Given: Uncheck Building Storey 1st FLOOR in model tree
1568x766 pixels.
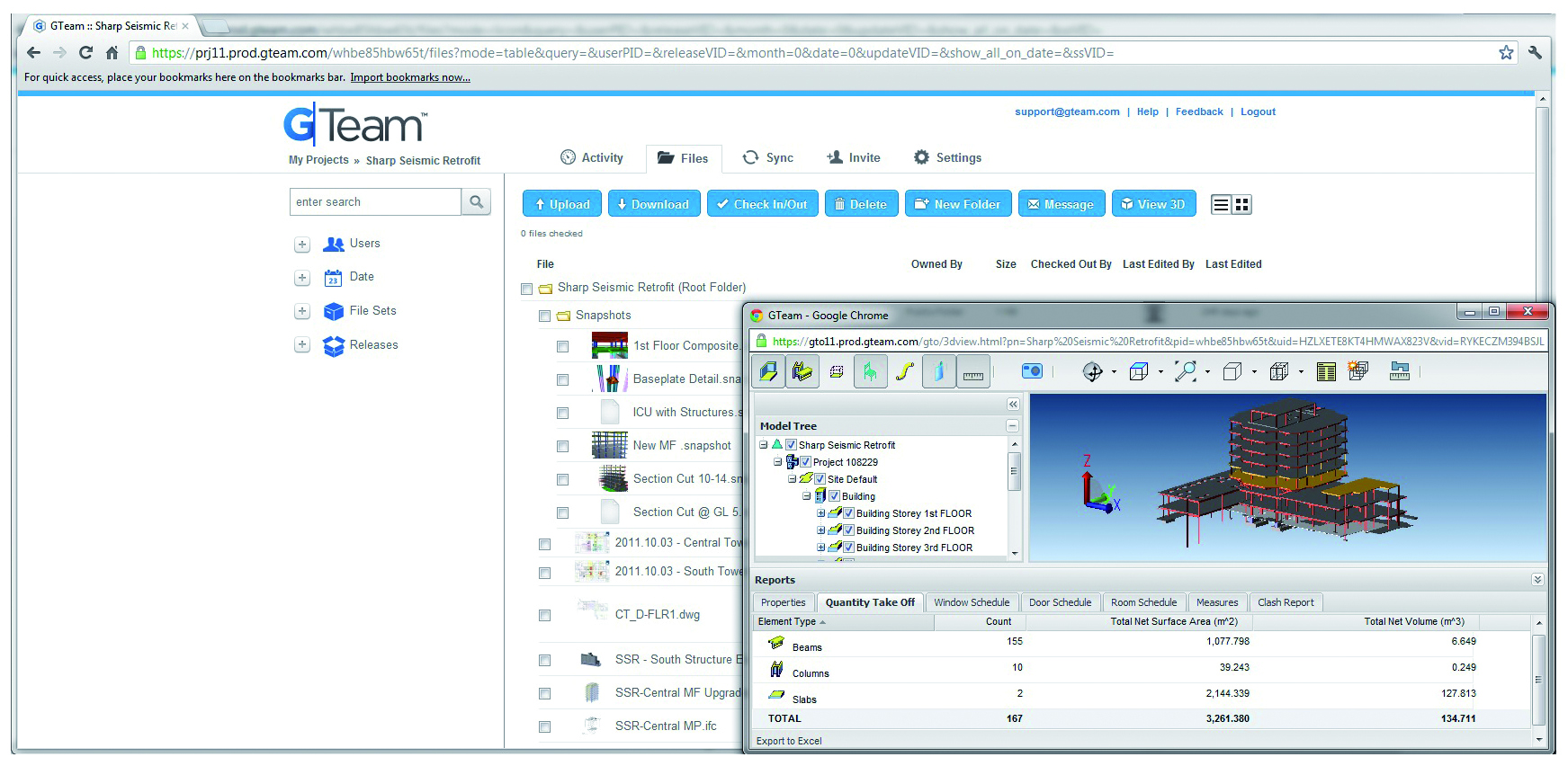Looking at the screenshot, I should pos(848,513).
